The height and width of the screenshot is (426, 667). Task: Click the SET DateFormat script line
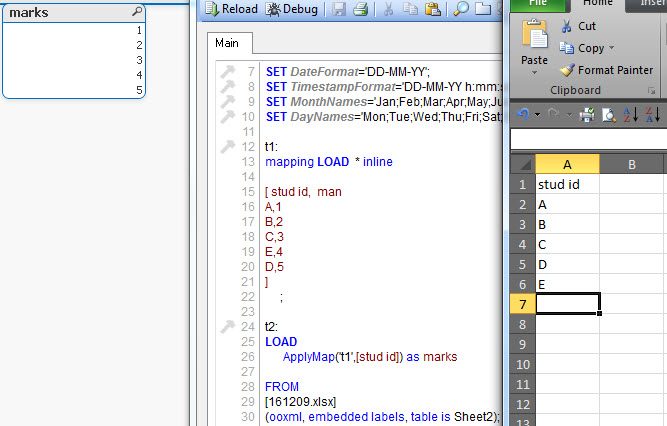click(348, 71)
